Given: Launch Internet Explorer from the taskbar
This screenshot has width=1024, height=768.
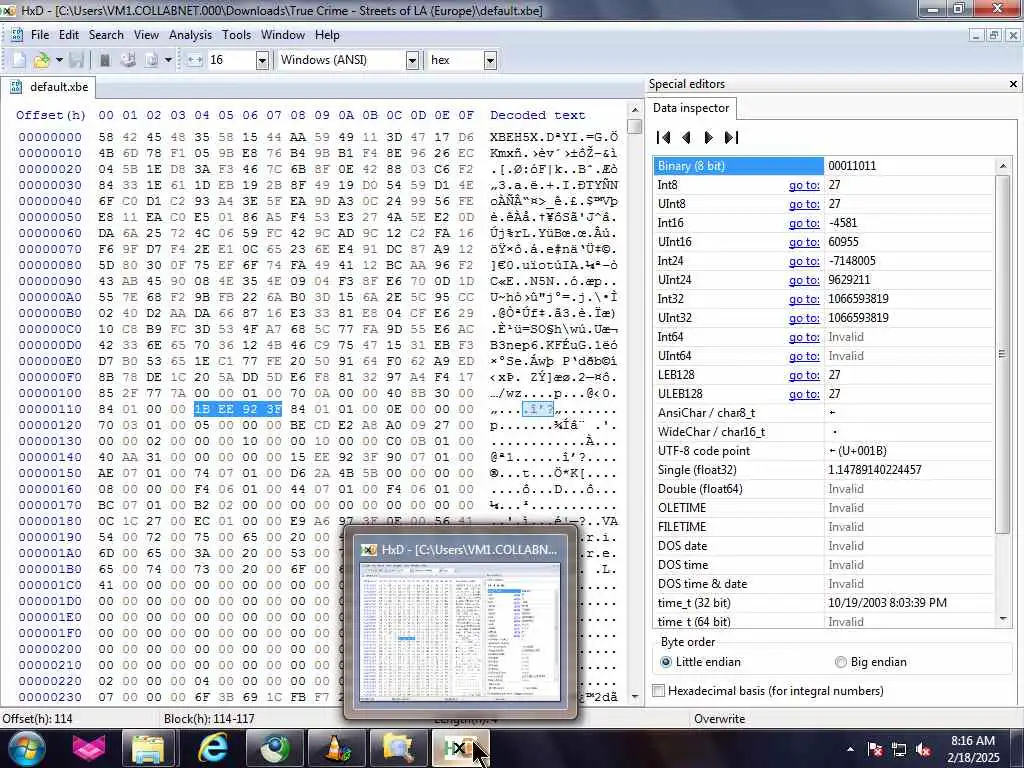Looking at the screenshot, I should click(x=212, y=748).
